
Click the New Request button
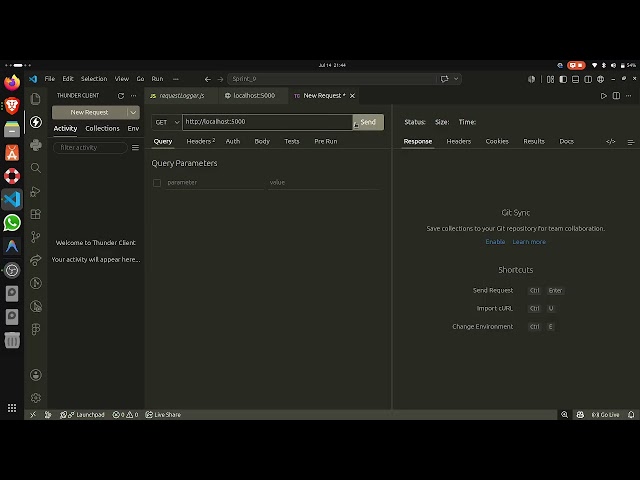(89, 112)
